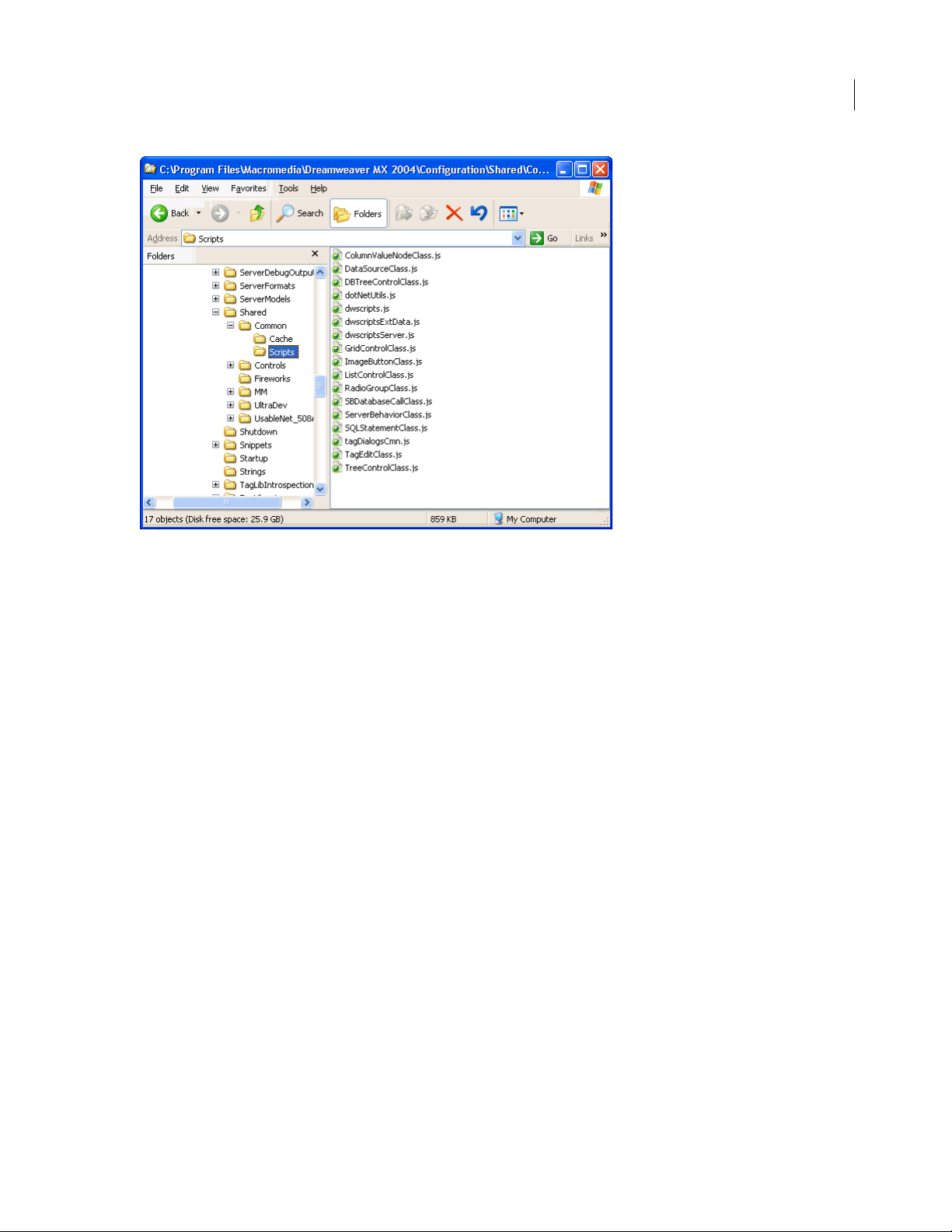Image resolution: width=952 pixels, height=1232 pixels.
Task: Select dwscriptsServer.js file icon
Action: coord(337,335)
